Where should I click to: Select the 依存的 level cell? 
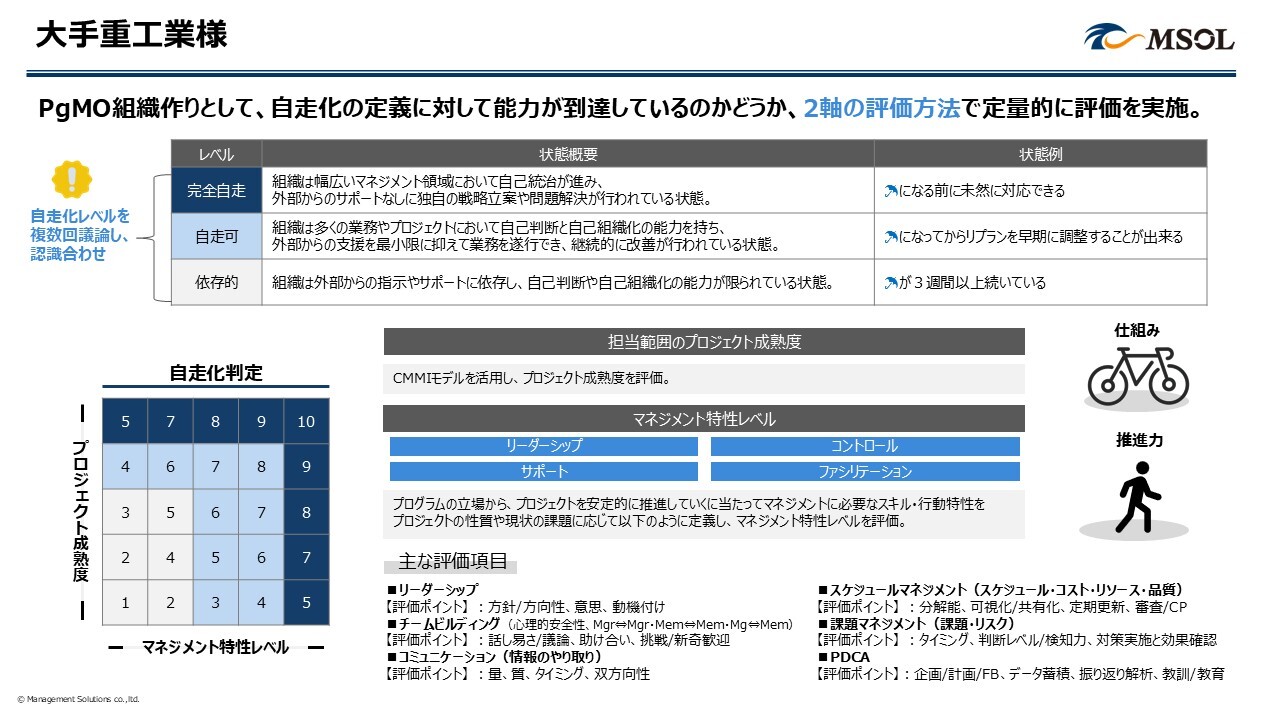216,283
